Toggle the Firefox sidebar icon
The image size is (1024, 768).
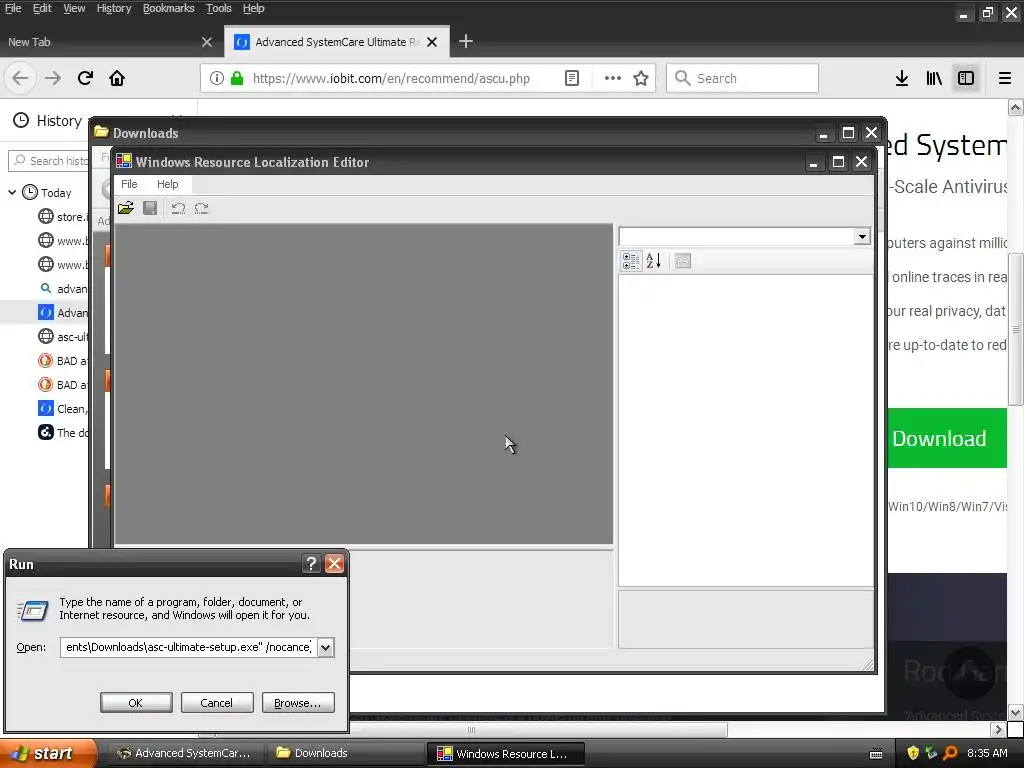pos(966,78)
